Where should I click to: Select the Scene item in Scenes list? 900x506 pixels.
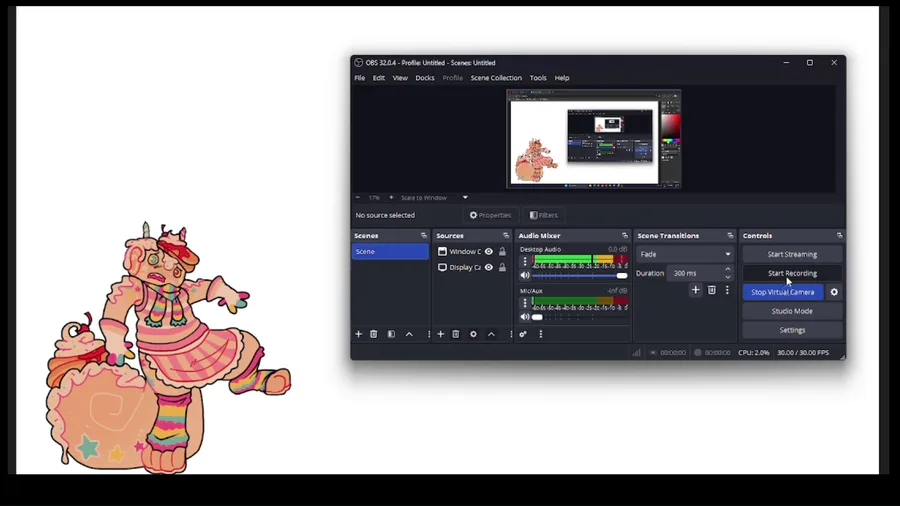390,251
